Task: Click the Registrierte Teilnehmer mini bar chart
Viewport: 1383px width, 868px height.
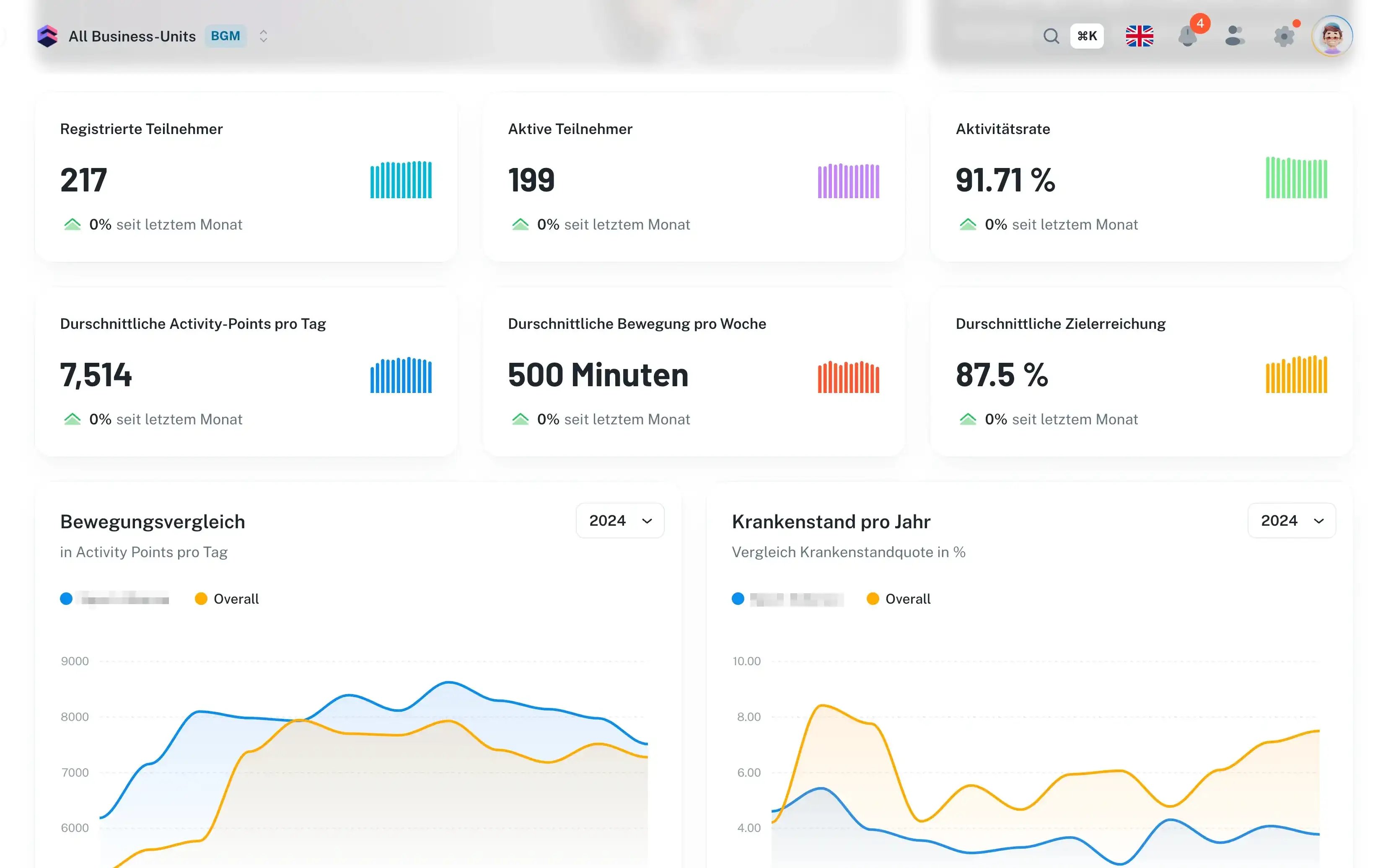Action: coord(400,180)
